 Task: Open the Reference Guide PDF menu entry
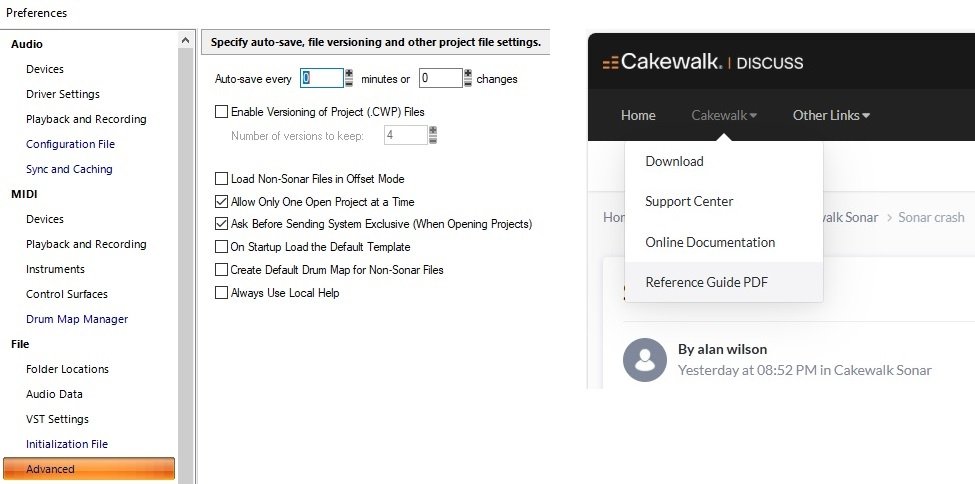click(724, 282)
